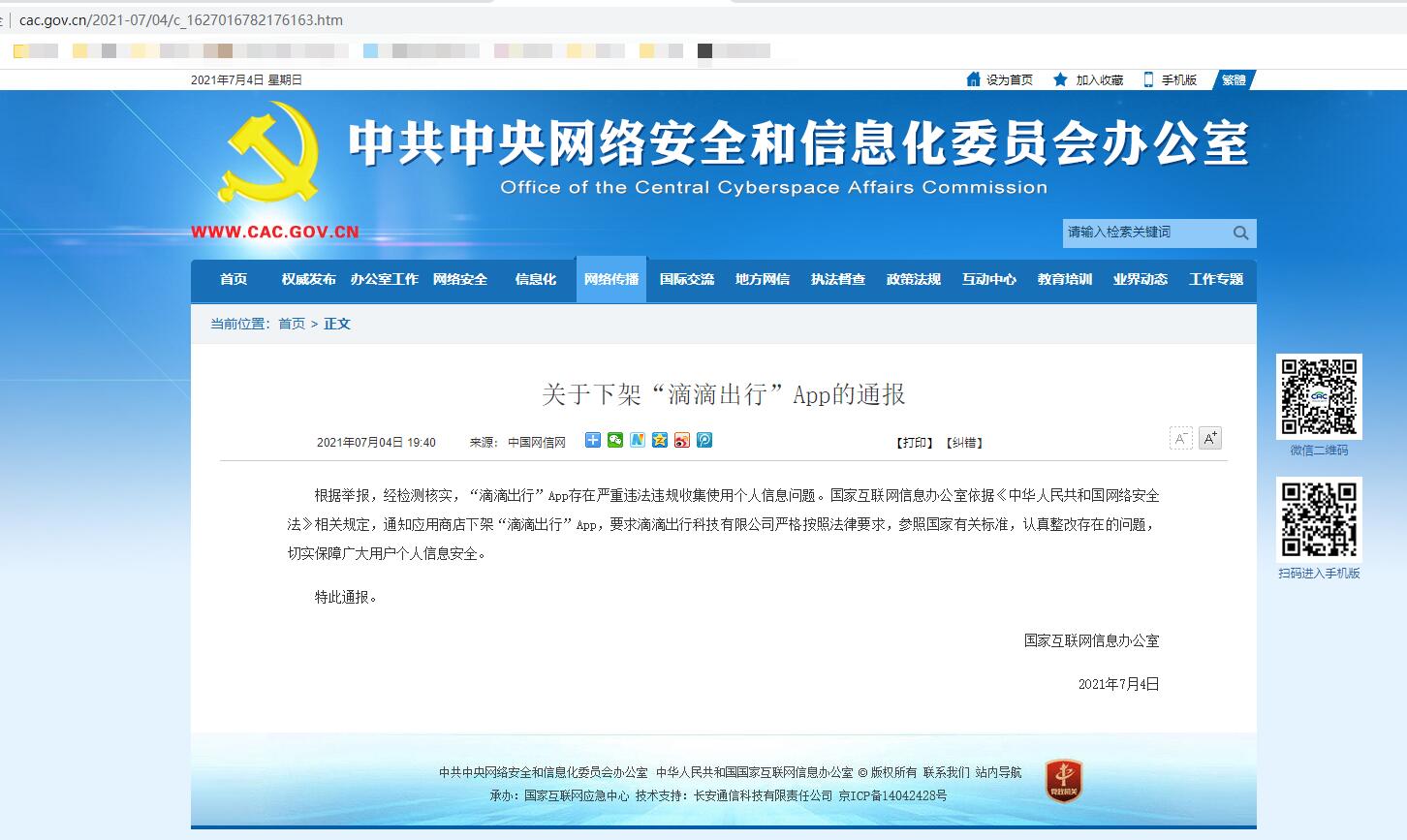1407x840 pixels.
Task: Click the blue plus share icon
Action: [x=593, y=440]
